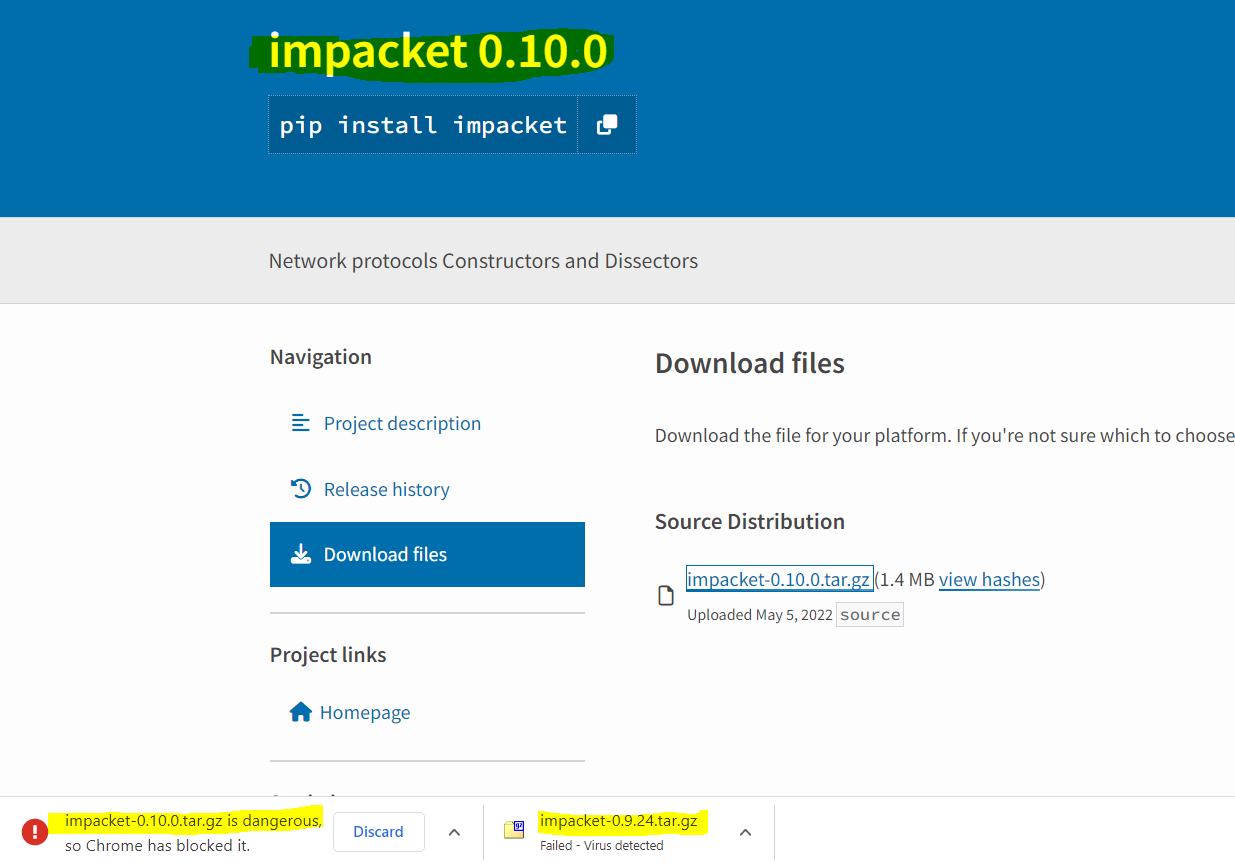The width and height of the screenshot is (1235, 863).
Task: Download the impacket-0.10.0.tar.gz source link
Action: [x=779, y=580]
